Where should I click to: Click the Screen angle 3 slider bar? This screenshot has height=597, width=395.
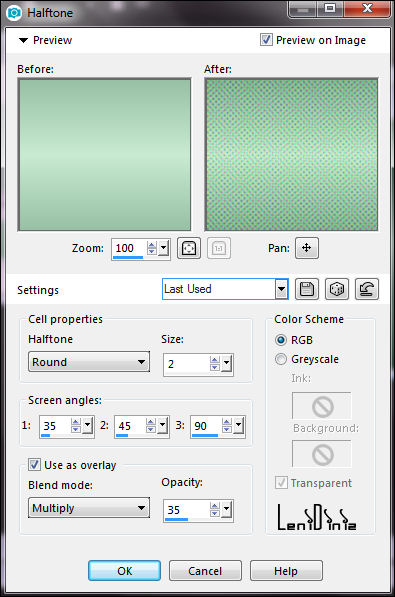pos(205,435)
